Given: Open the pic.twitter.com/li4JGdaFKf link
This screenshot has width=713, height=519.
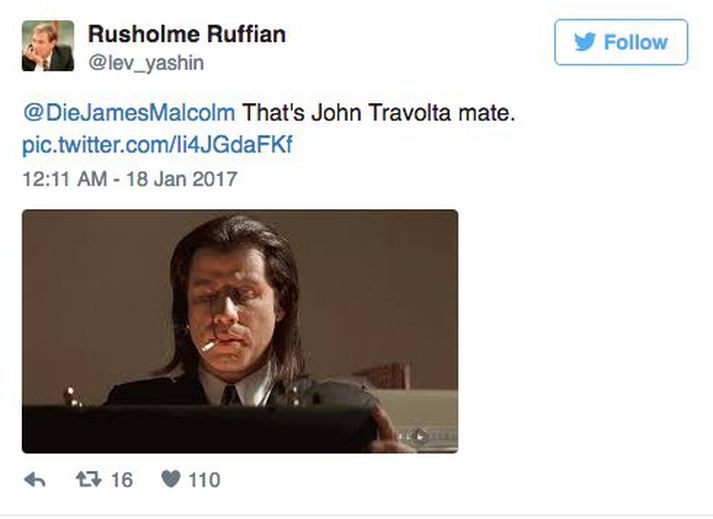Looking at the screenshot, I should pyautogui.click(x=157, y=145).
